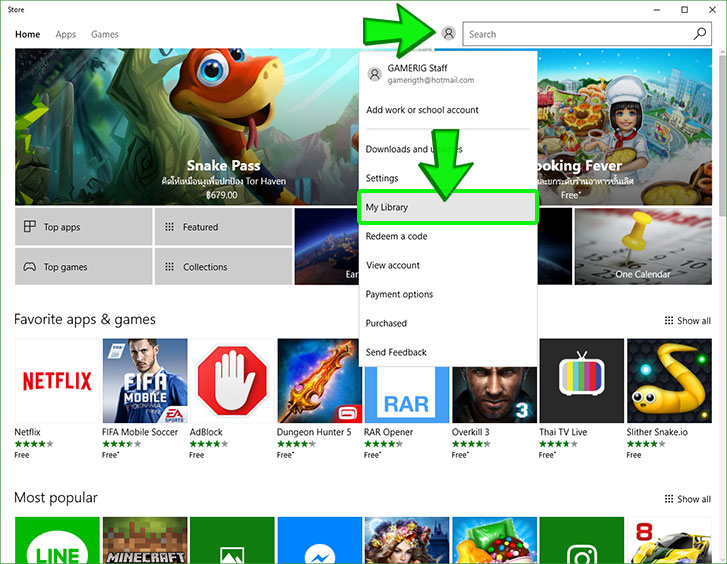Screen dimensions: 727x564
Task: Click the search magnifier icon
Action: [700, 33]
